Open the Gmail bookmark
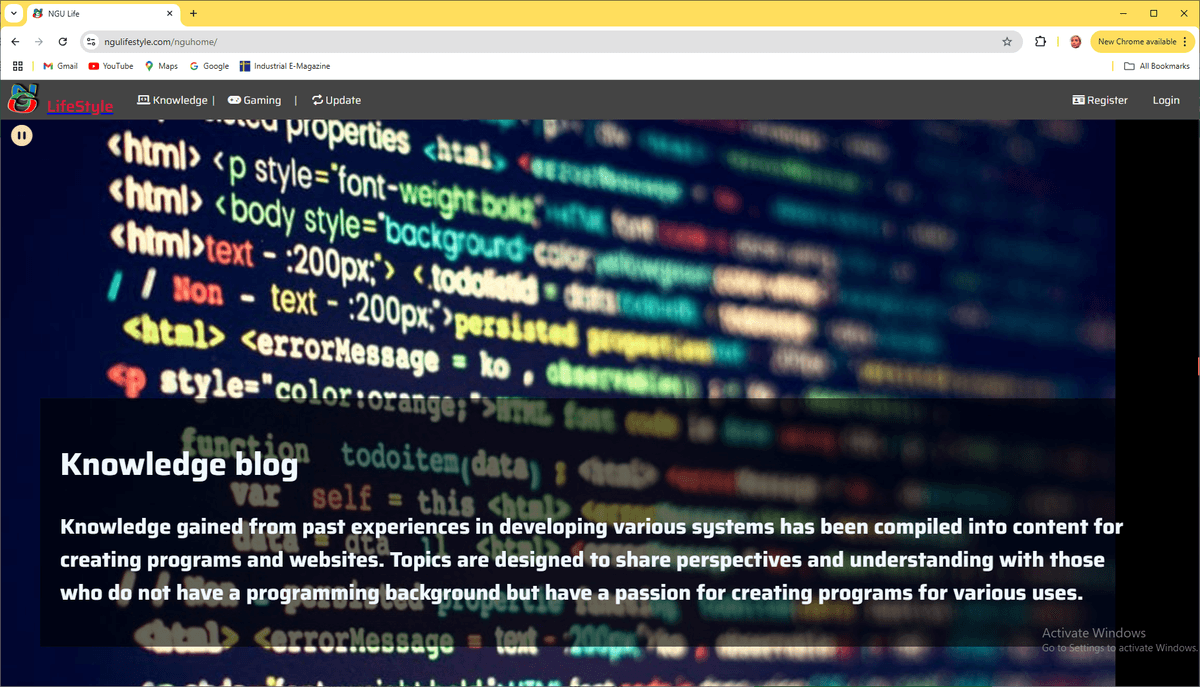The width and height of the screenshot is (1200, 687). pyautogui.click(x=60, y=66)
